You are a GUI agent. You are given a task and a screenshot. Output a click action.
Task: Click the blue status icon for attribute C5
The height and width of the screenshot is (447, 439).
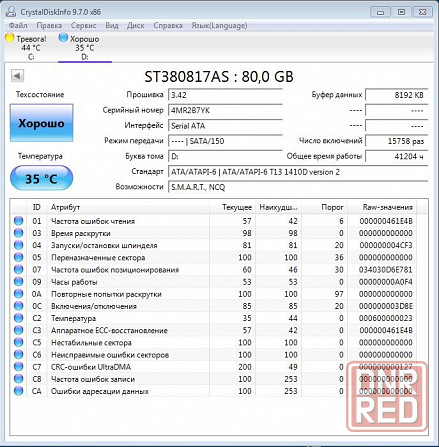(x=19, y=342)
